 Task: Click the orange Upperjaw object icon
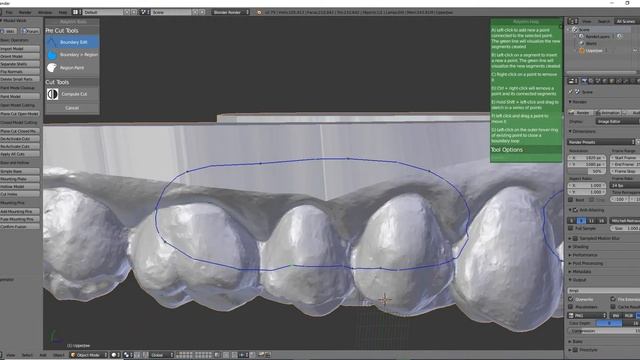[582, 51]
